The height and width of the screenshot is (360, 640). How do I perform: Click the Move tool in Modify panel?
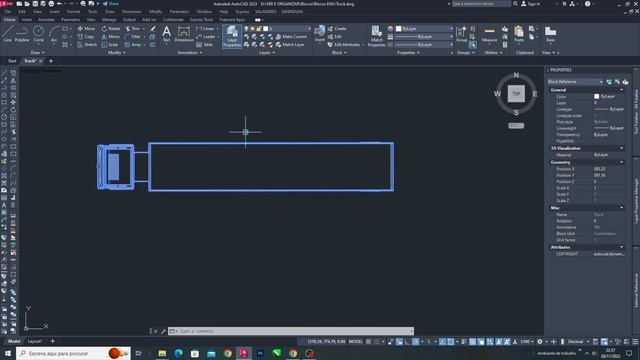coord(86,29)
